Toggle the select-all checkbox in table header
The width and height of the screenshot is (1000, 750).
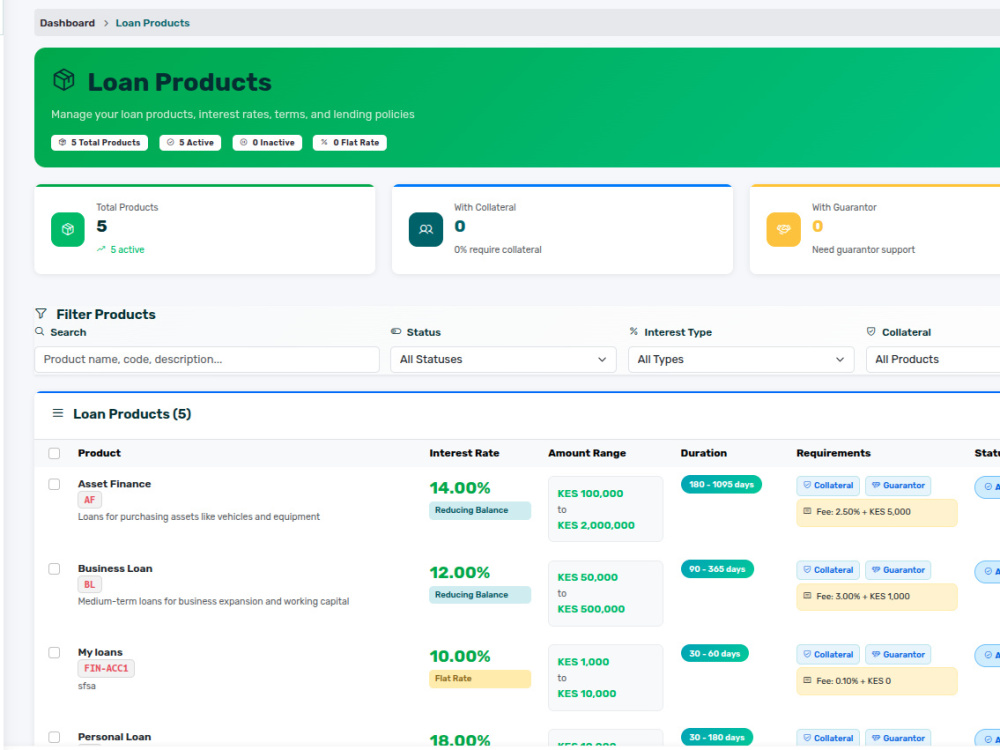pyautogui.click(x=54, y=453)
